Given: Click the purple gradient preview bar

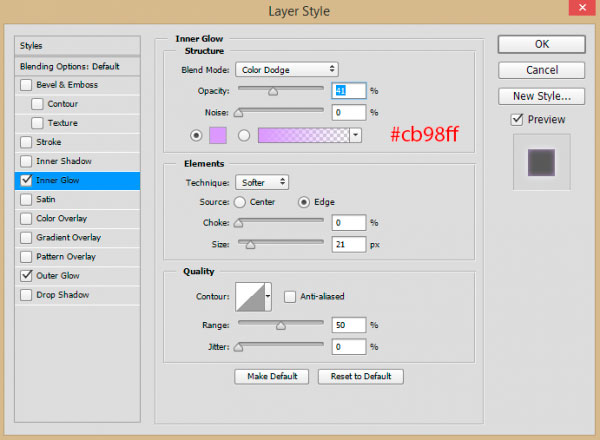Looking at the screenshot, I should (x=304, y=135).
